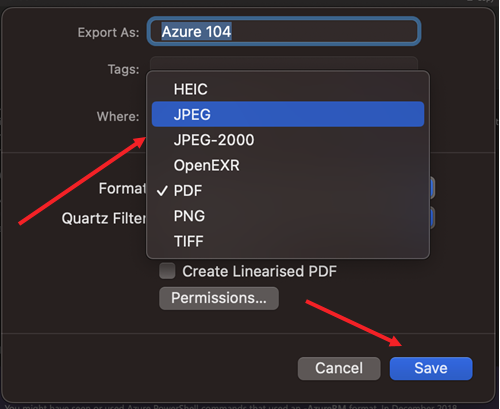The height and width of the screenshot is (409, 500).
Task: Save the exported file
Action: (431, 368)
